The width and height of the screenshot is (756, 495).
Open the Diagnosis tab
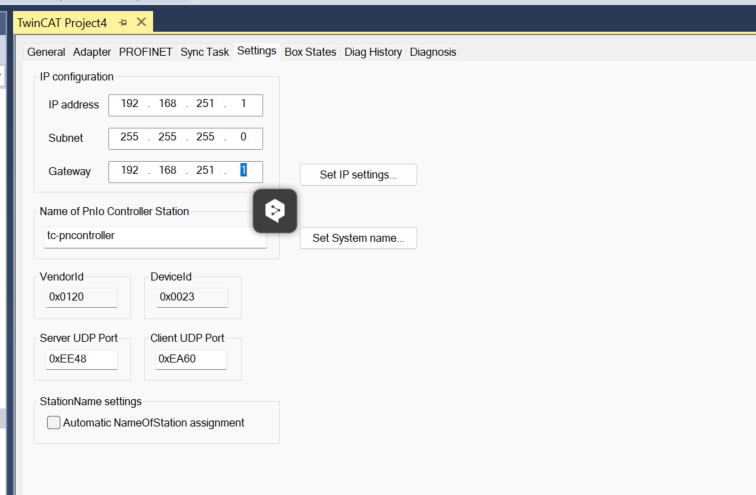[432, 52]
